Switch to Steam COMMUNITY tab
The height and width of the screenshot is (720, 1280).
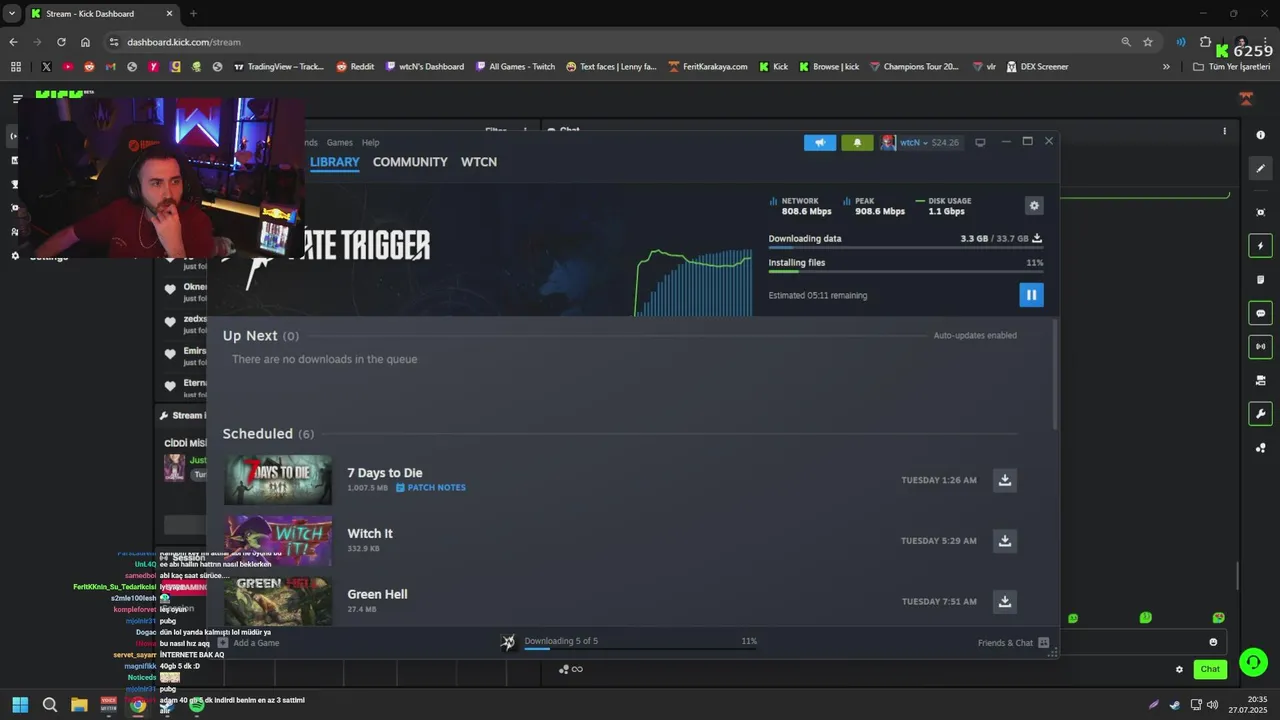point(410,162)
